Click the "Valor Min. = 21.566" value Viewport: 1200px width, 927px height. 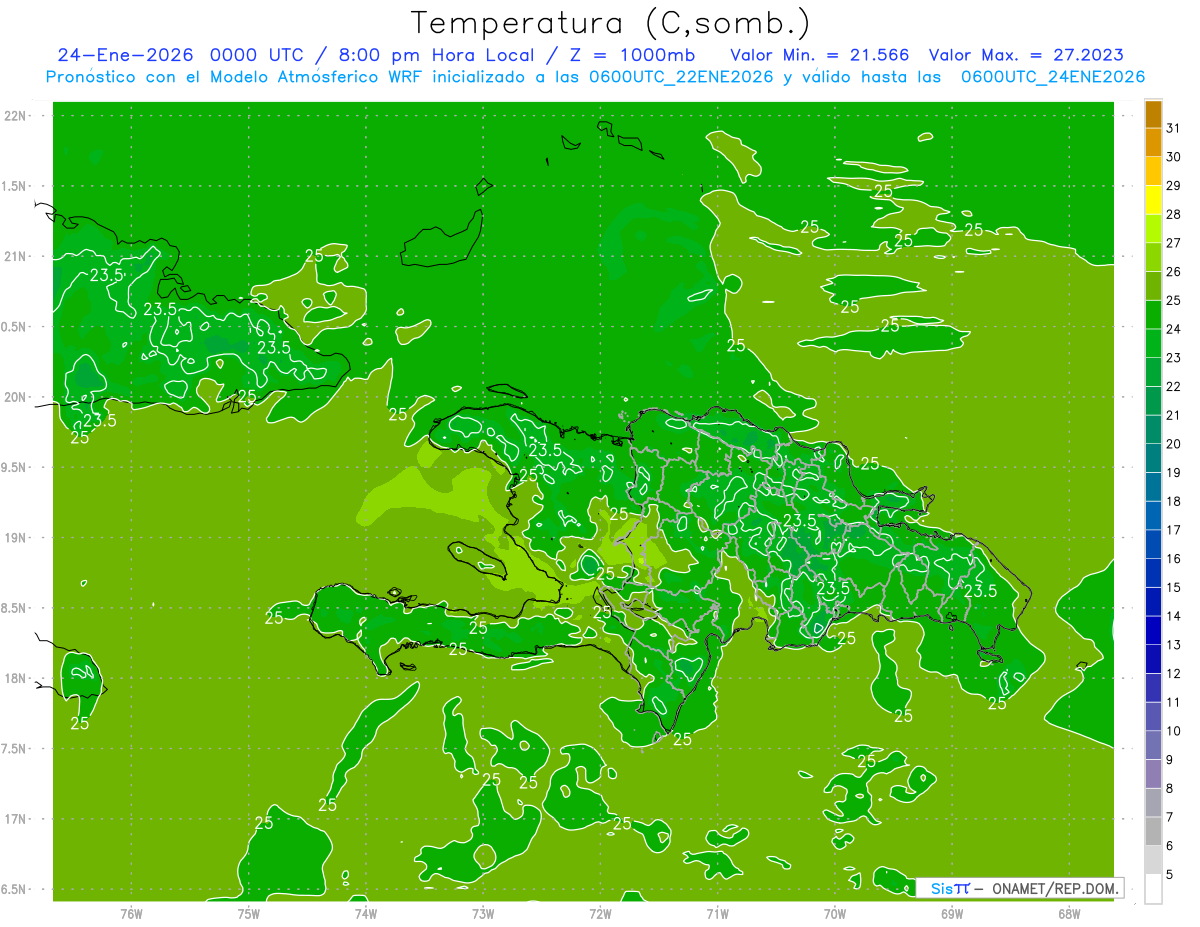click(821, 55)
